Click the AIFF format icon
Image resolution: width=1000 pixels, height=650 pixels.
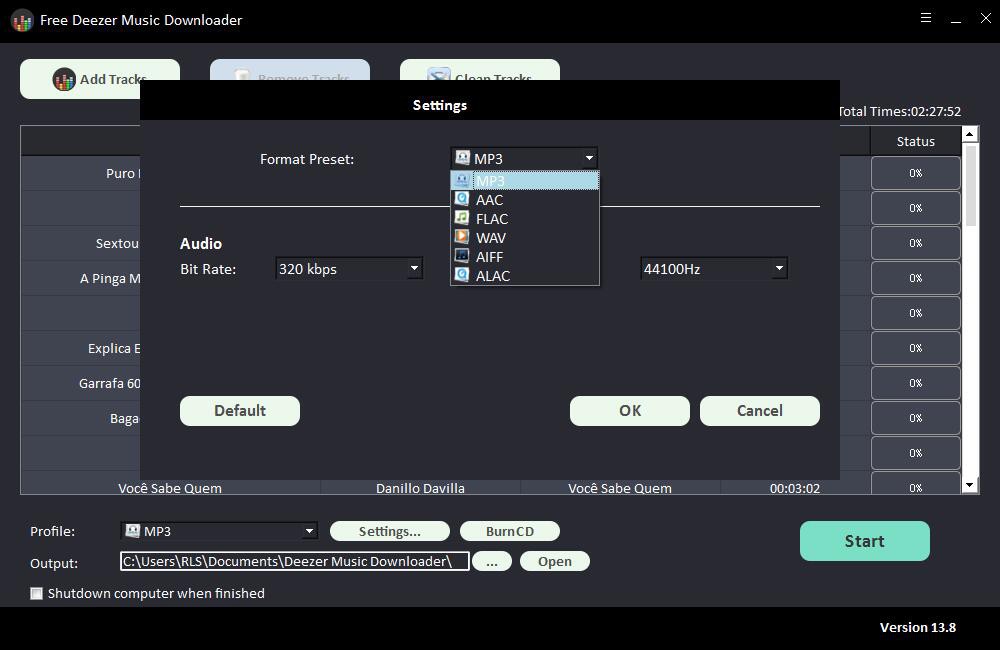tap(462, 256)
